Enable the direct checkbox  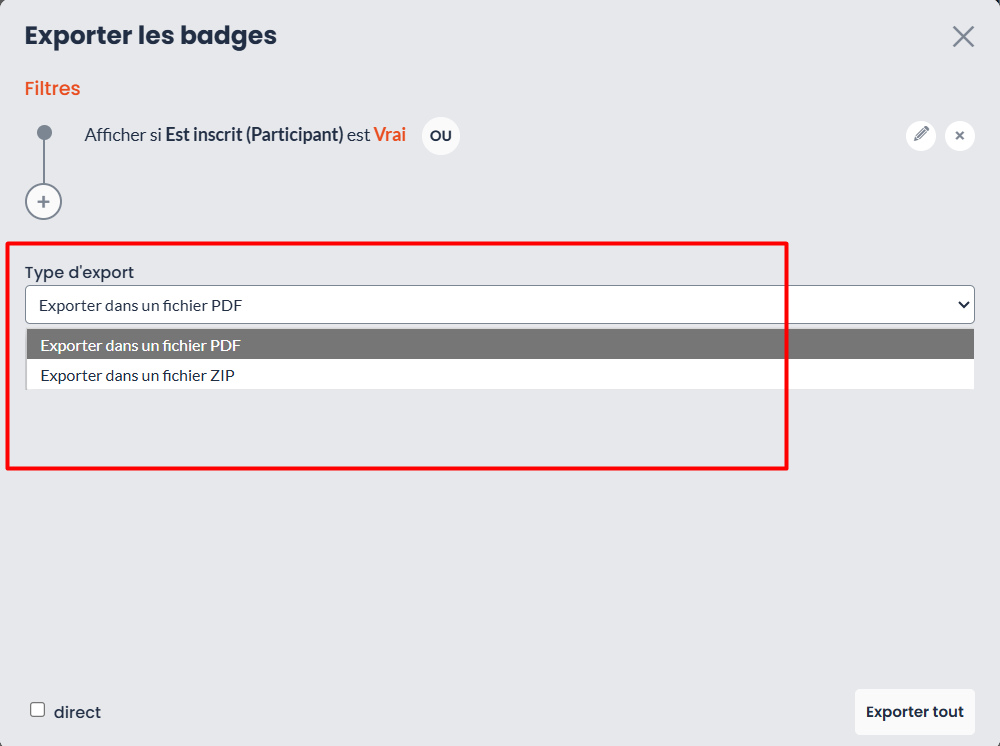[38, 710]
